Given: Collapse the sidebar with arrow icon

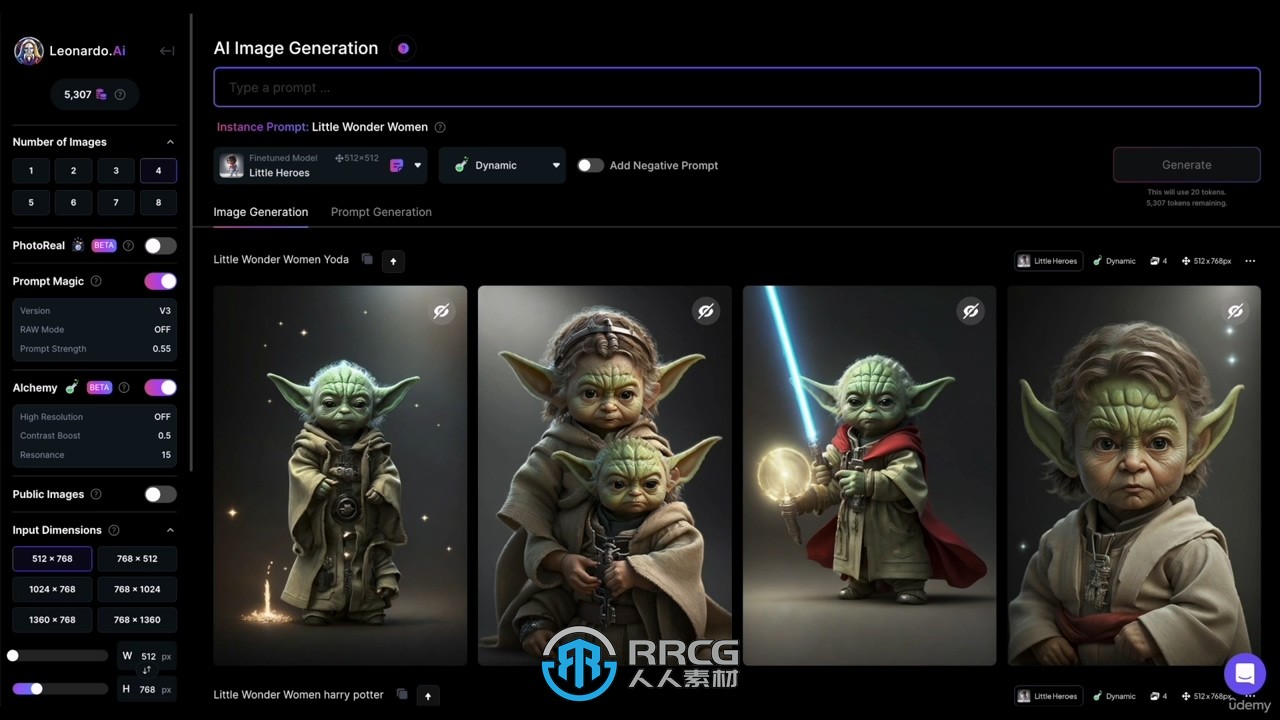Looking at the screenshot, I should [x=167, y=51].
